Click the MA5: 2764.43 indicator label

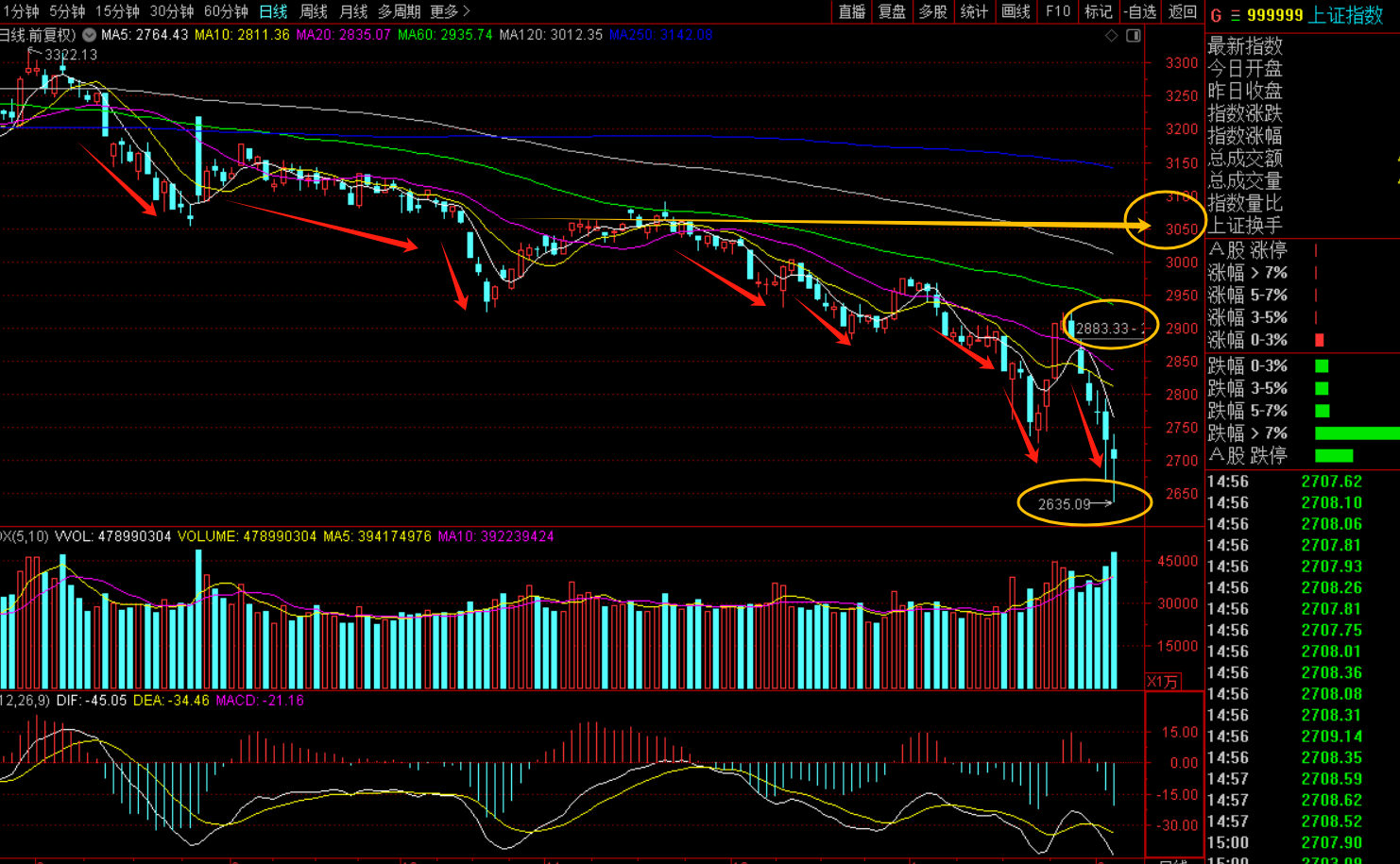pyautogui.click(x=145, y=35)
